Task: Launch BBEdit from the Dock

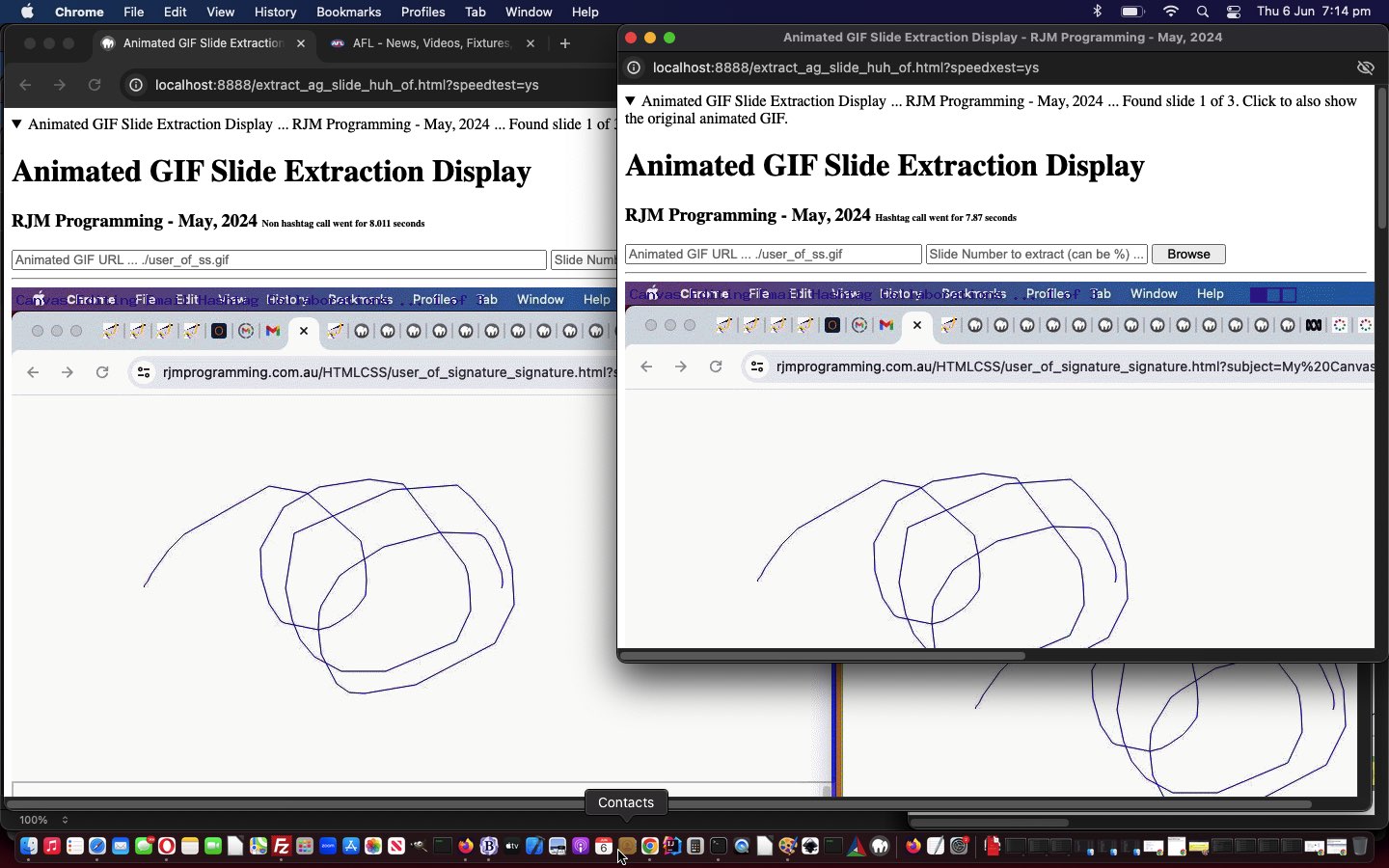Action: [489, 846]
